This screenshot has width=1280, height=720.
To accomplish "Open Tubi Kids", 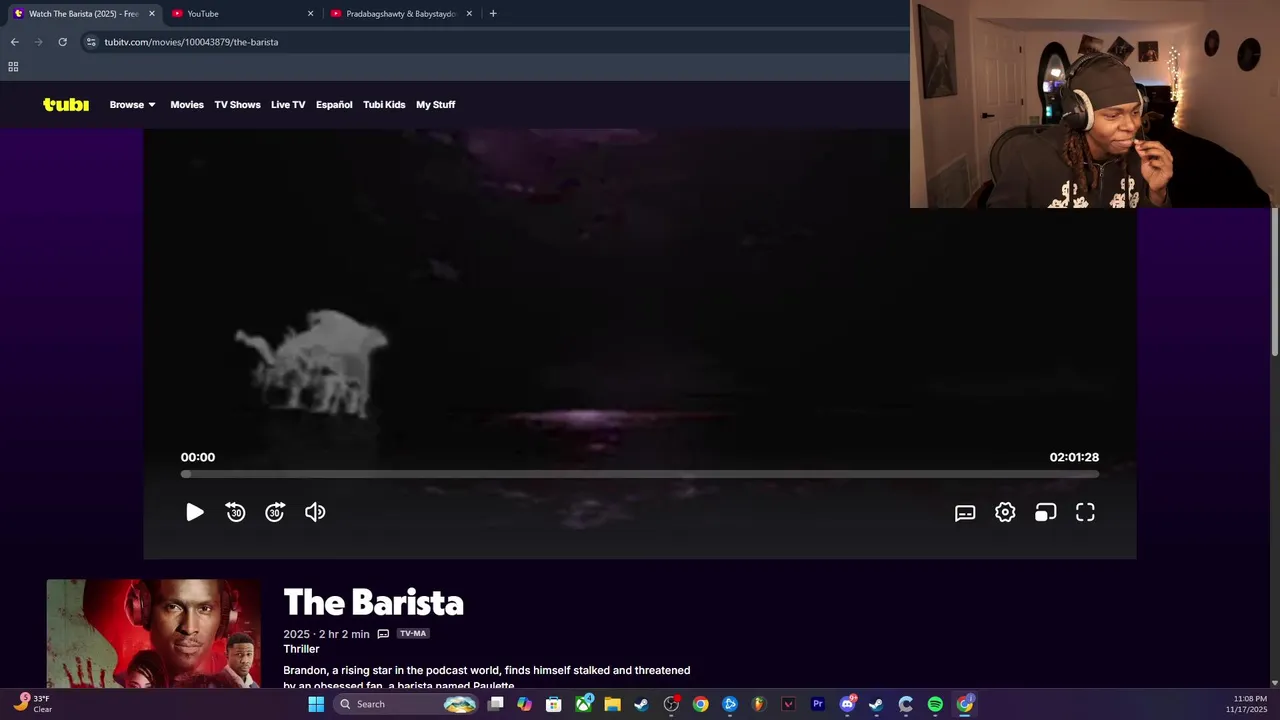I will (x=384, y=104).
